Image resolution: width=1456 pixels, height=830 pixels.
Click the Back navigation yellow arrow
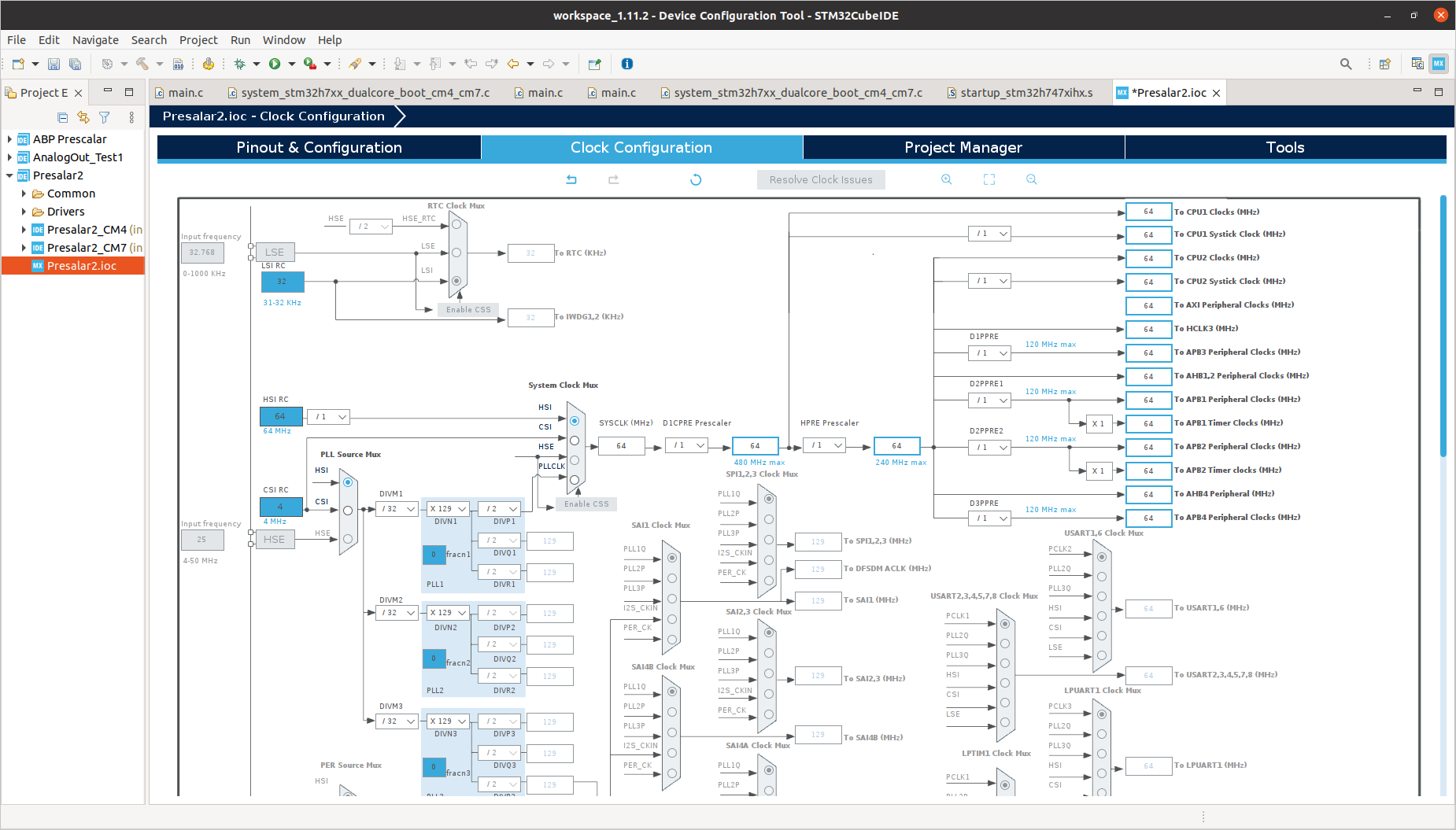[513, 64]
